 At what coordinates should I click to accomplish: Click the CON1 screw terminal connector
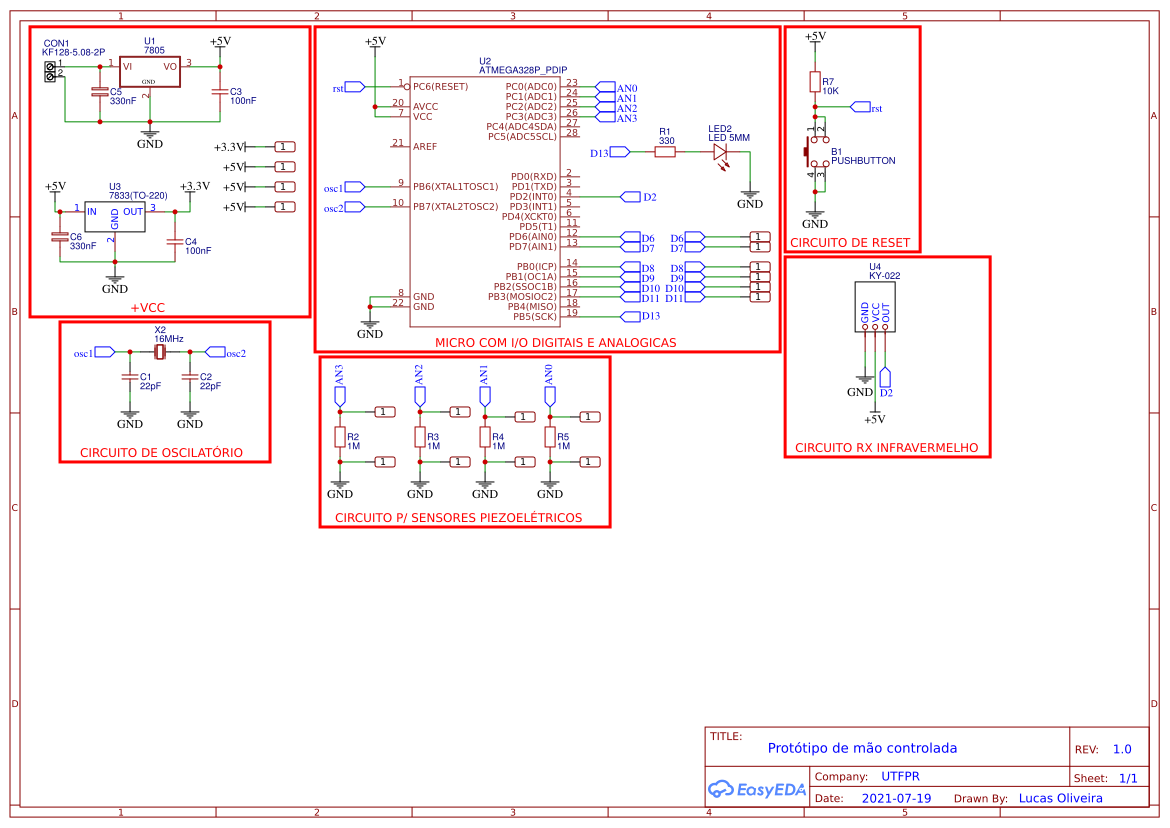tap(50, 71)
